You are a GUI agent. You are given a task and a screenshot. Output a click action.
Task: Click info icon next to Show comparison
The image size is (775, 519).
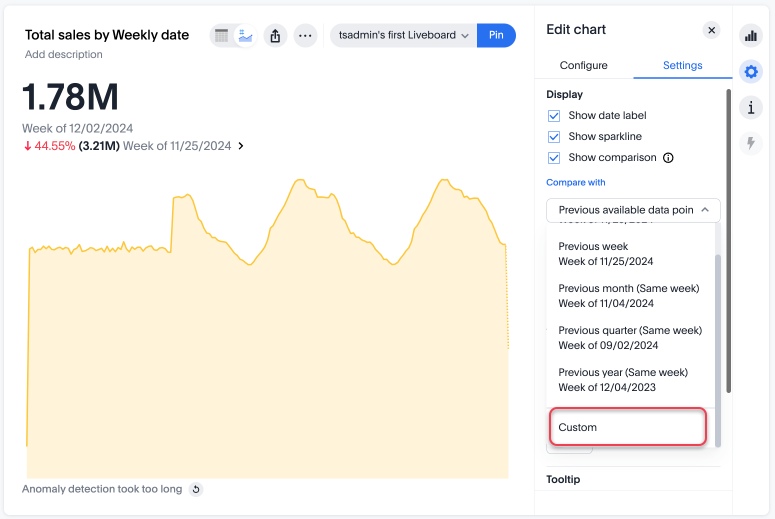668,158
